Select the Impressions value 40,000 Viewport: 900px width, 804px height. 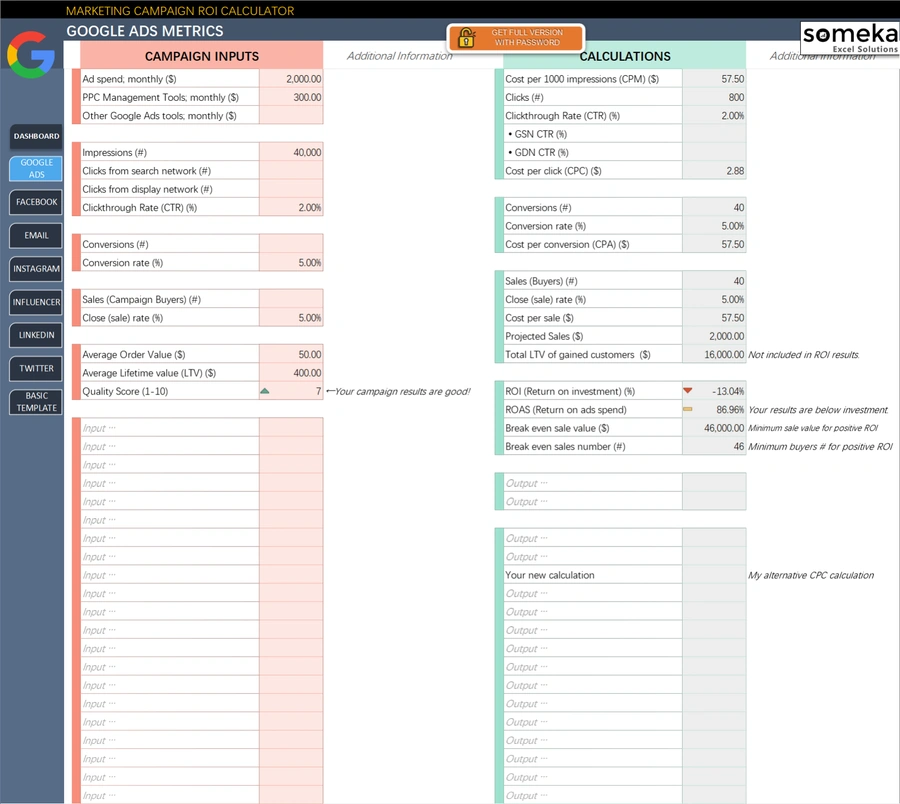[x=291, y=152]
